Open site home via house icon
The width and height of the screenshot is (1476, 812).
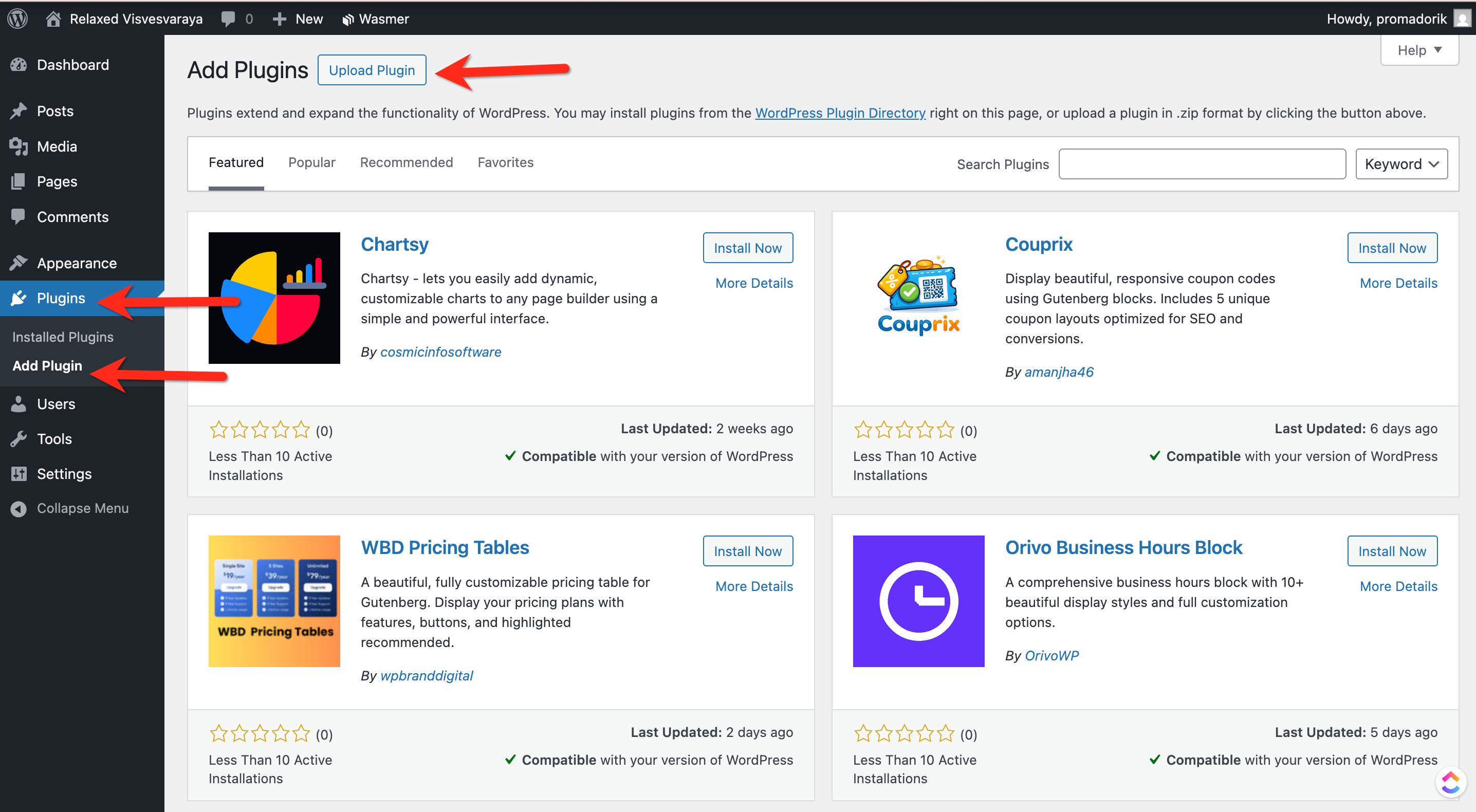coord(53,19)
